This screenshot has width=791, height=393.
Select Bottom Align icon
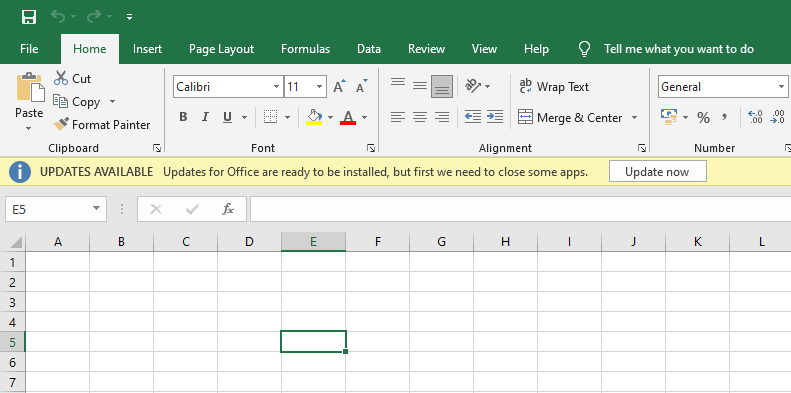[x=442, y=86]
